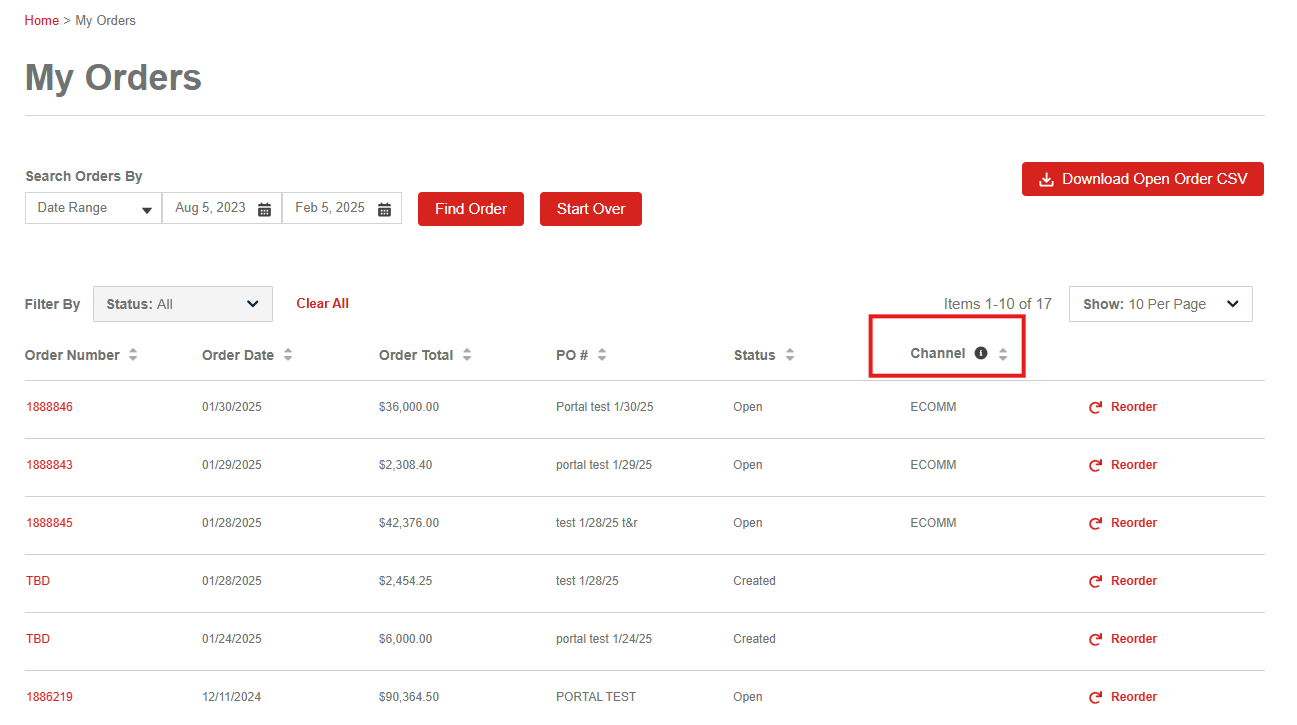Open the Date Range search dropdown
Viewport: 1297px width, 725px height.
point(94,208)
